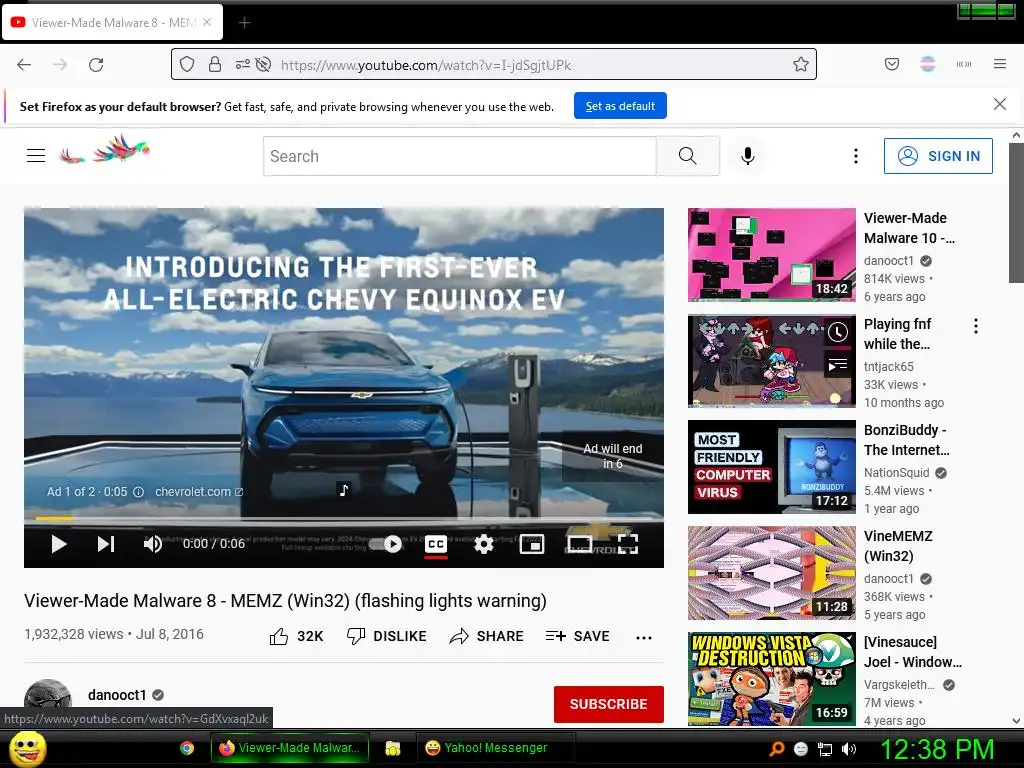Open the Firefox hamburger application menu

[999, 64]
